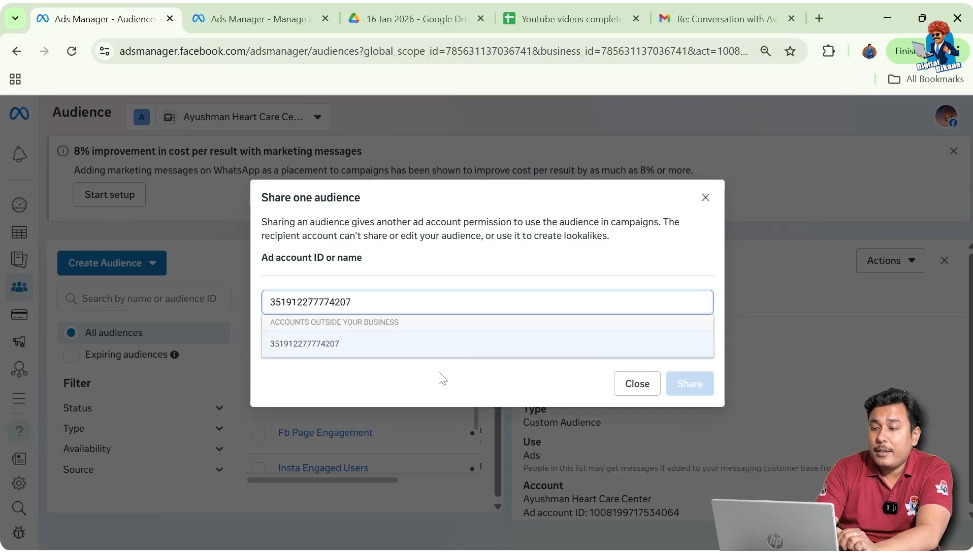This screenshot has height=553, width=973.
Task: Click the Share button in dialog
Action: tap(689, 384)
